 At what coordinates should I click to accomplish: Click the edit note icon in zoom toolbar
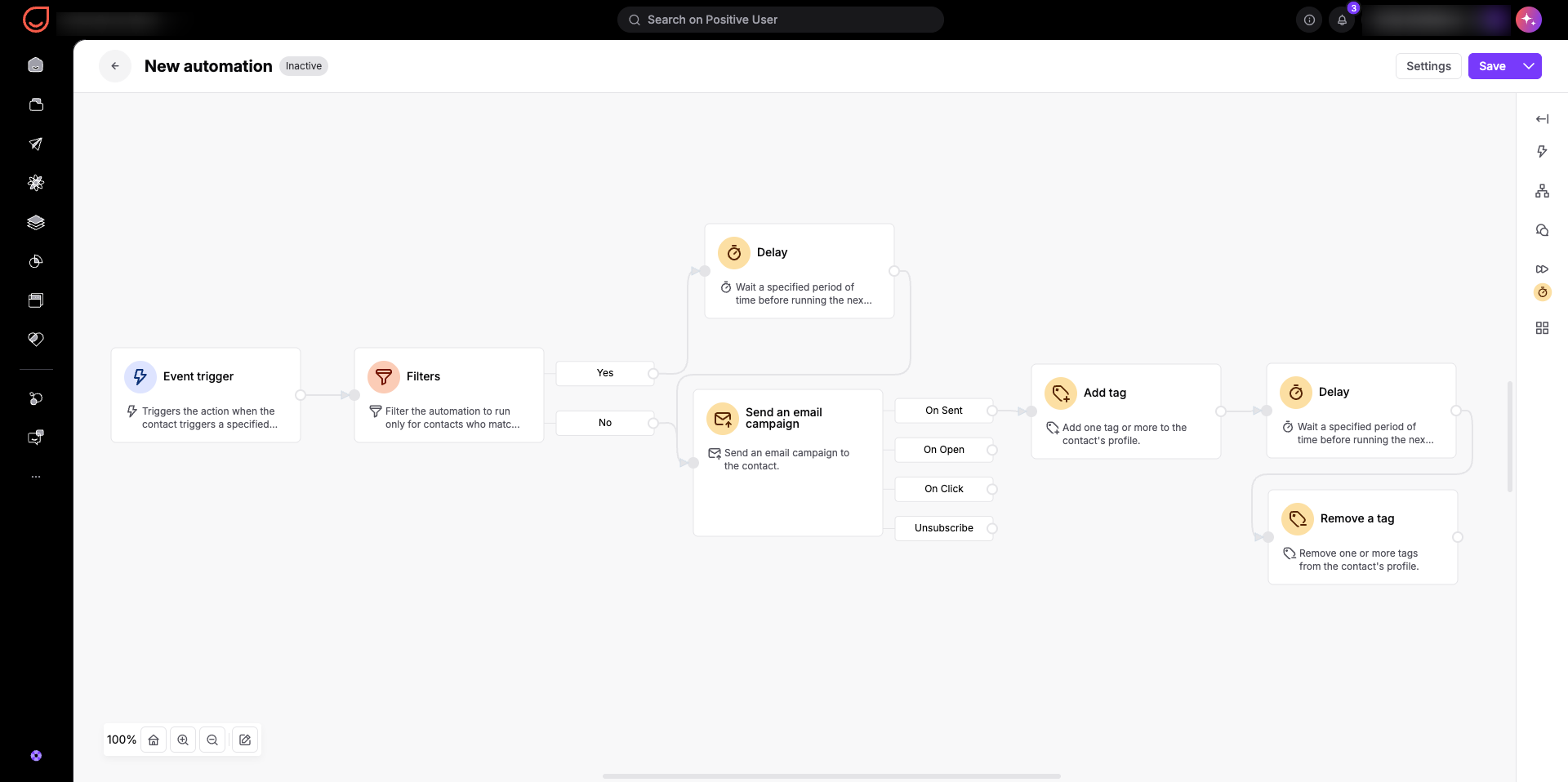click(245, 740)
